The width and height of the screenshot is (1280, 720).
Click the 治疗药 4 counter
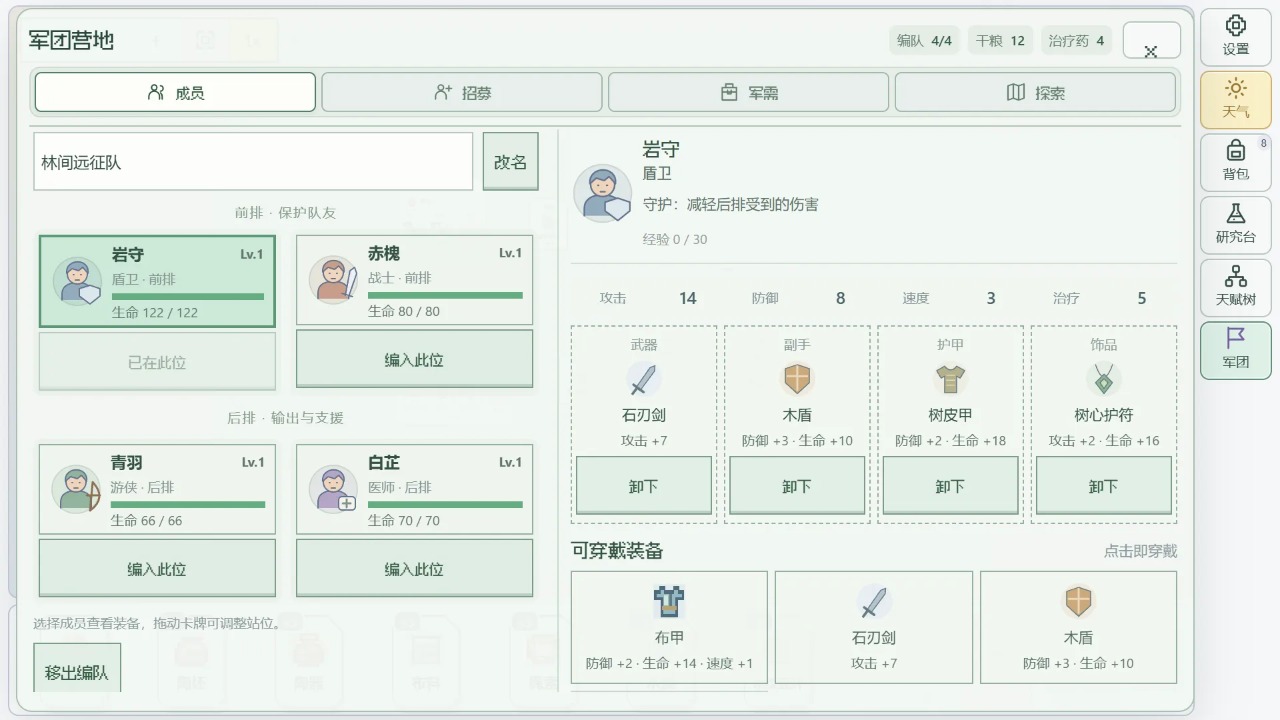click(1077, 41)
